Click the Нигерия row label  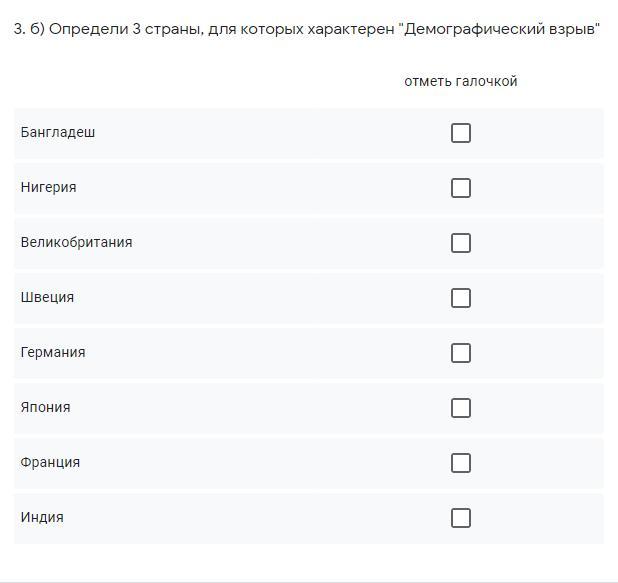coord(48,187)
